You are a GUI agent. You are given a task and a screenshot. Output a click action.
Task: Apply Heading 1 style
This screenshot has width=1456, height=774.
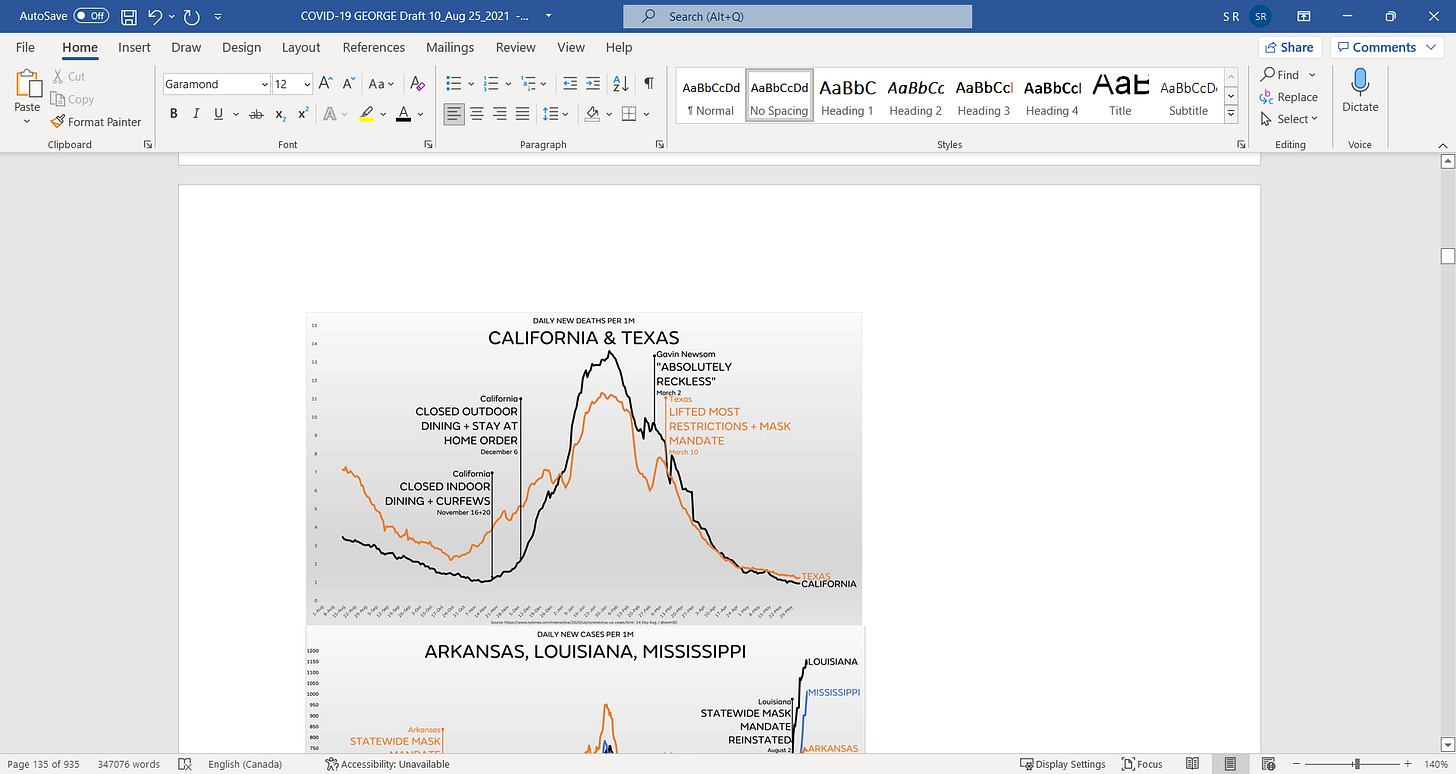pyautogui.click(x=848, y=96)
